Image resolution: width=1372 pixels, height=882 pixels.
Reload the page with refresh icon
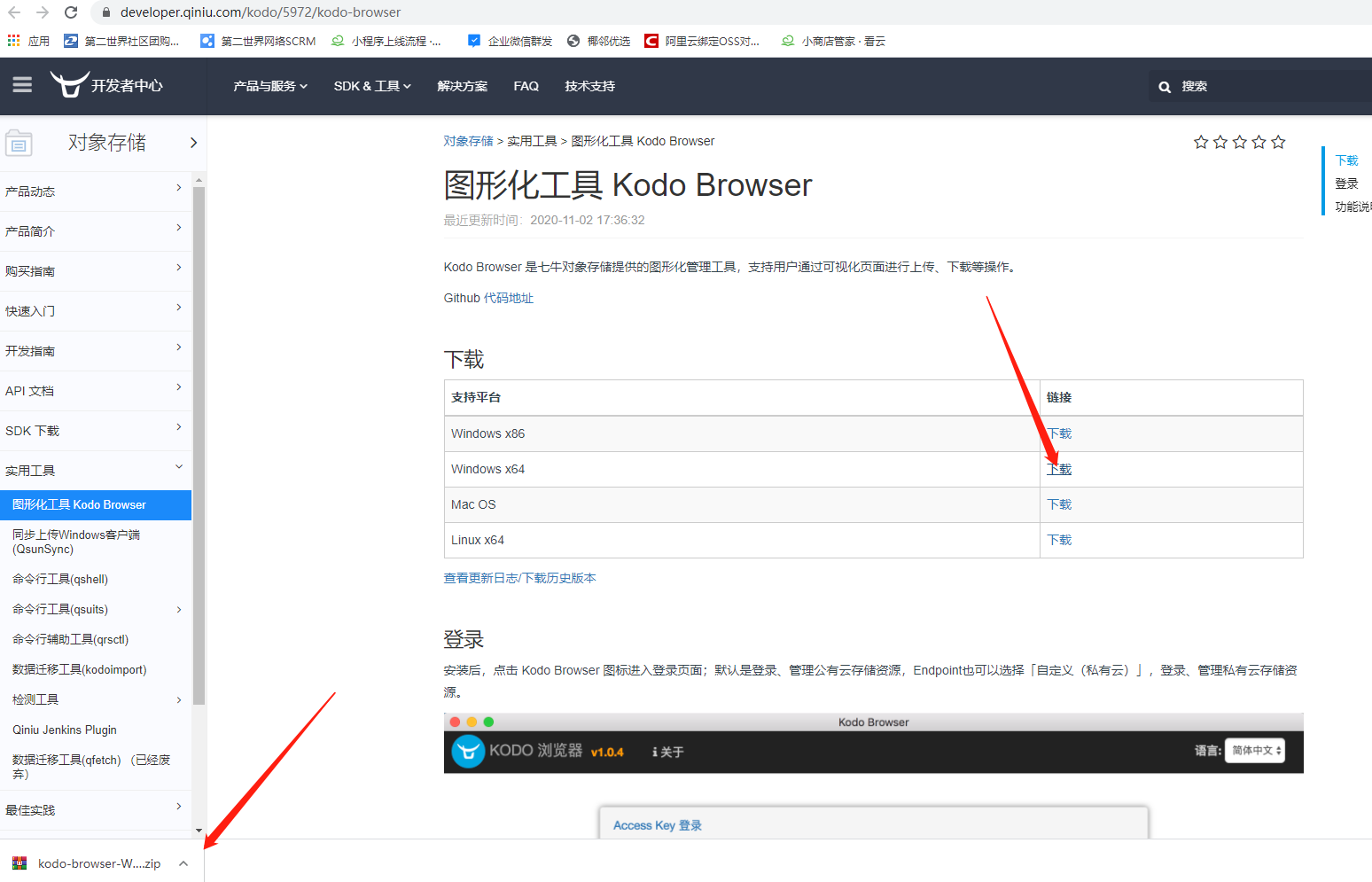click(71, 12)
